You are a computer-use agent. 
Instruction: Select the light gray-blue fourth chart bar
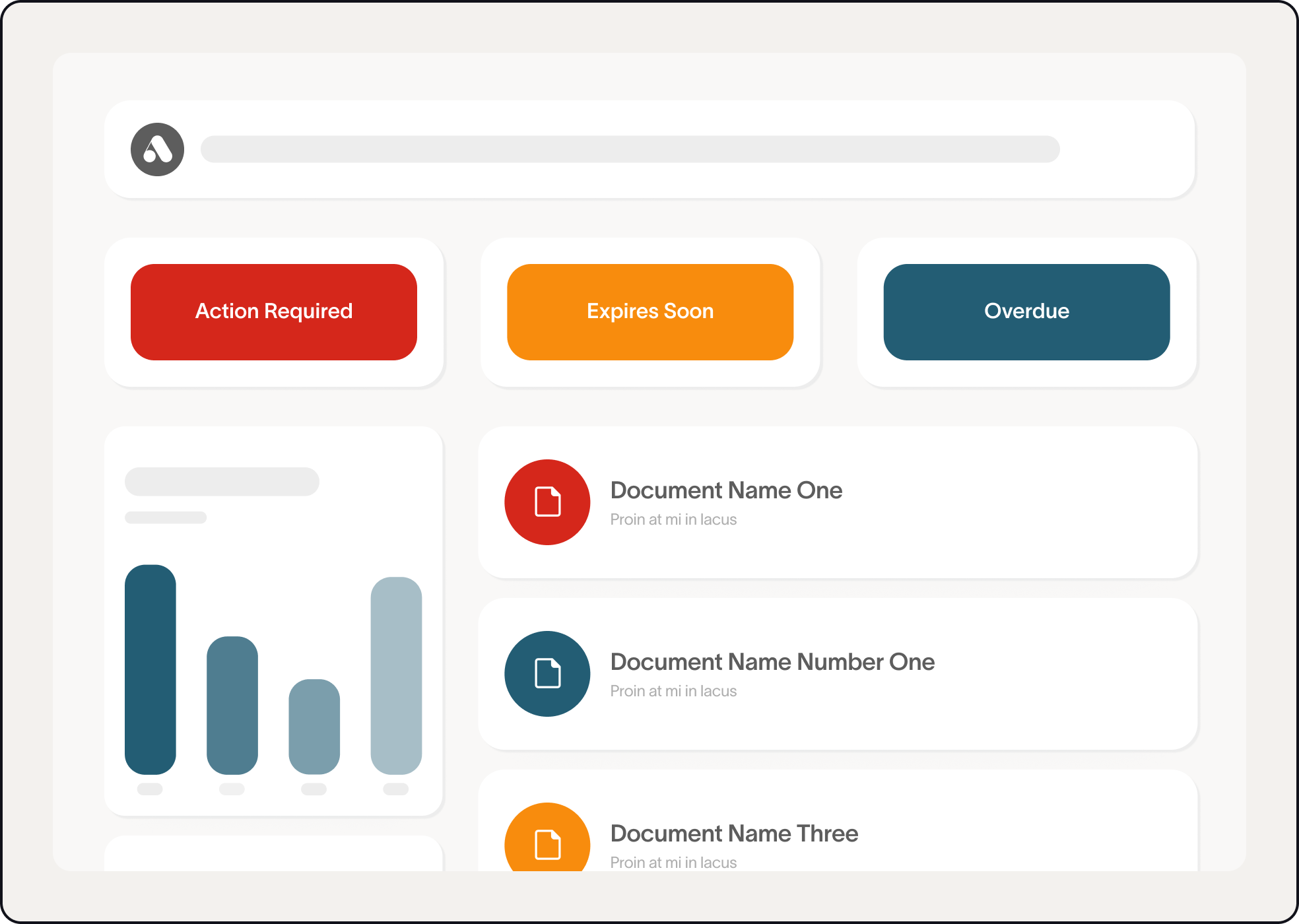396,675
